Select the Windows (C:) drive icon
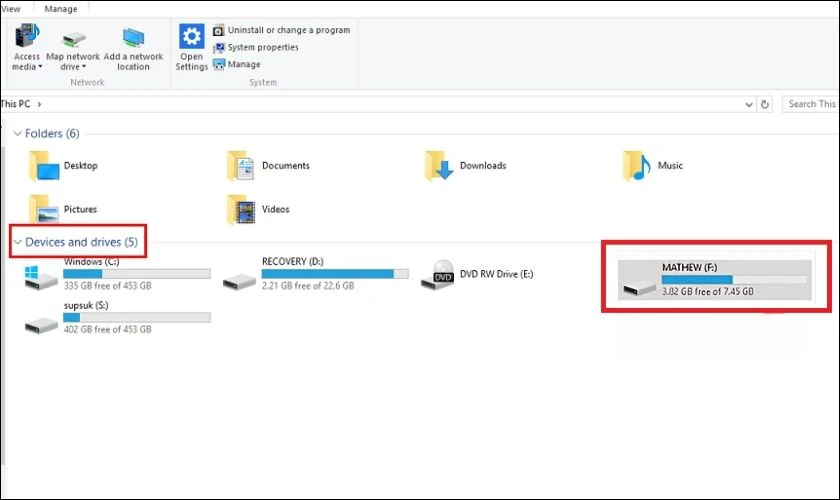The image size is (840, 500). (x=41, y=277)
